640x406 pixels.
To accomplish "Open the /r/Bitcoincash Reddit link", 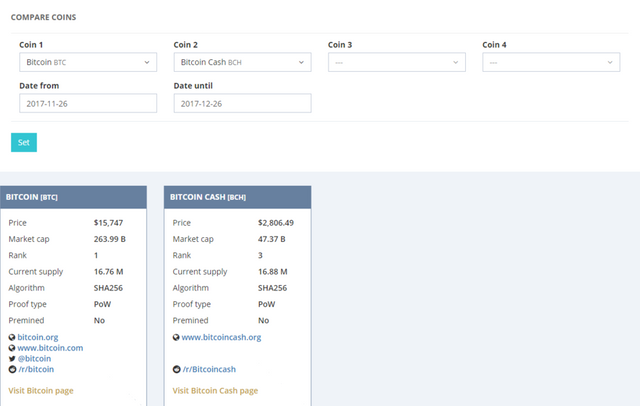I will pyautogui.click(x=209, y=369).
